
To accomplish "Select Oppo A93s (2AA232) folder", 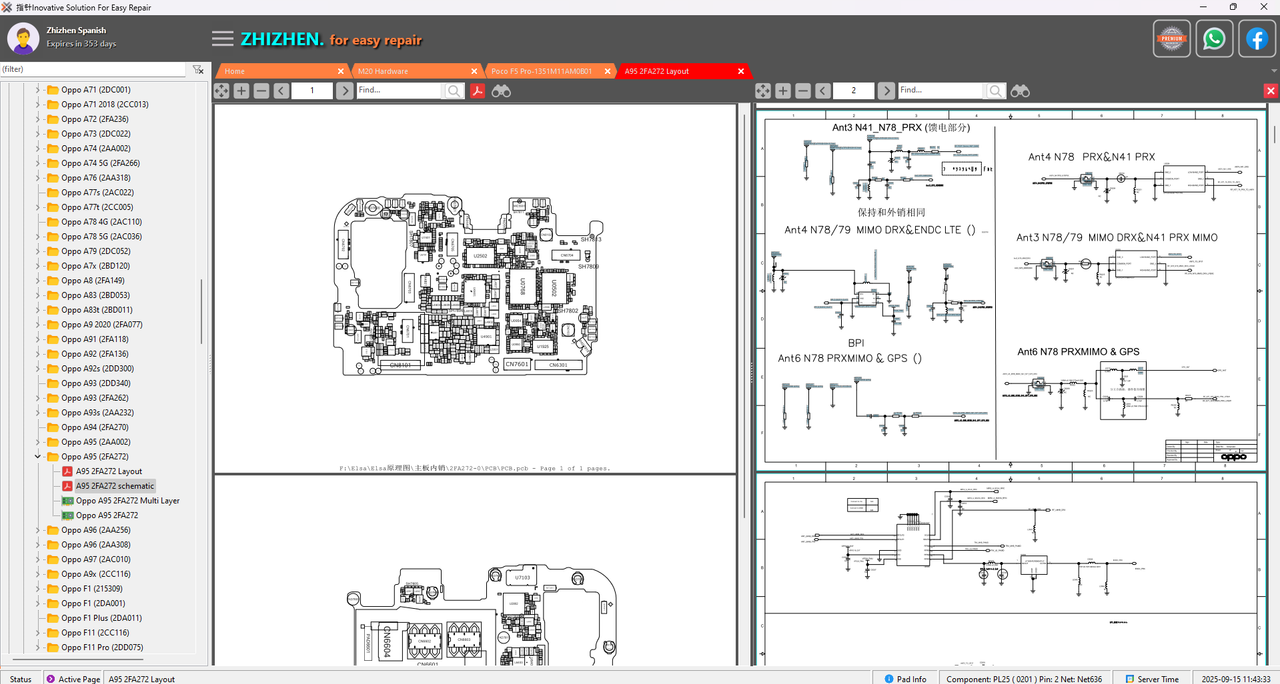I will (x=97, y=413).
